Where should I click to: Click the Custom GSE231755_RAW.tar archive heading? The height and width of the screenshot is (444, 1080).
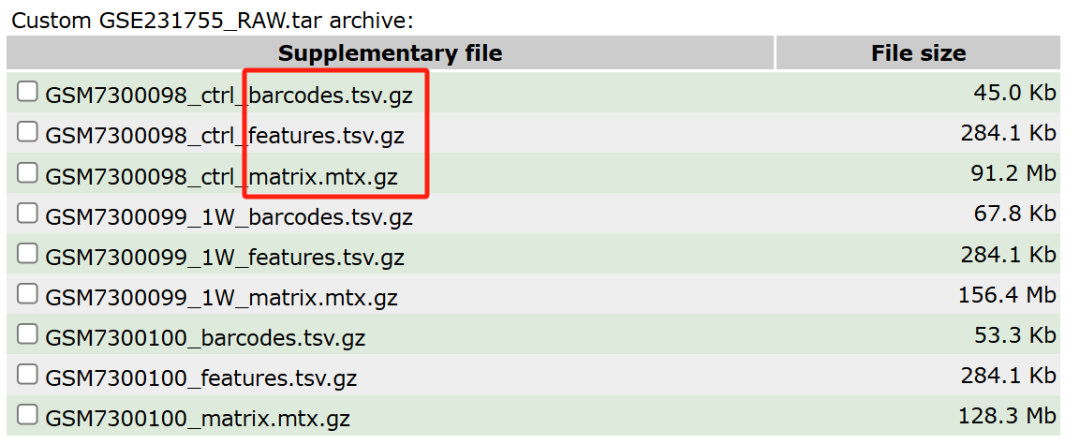(212, 19)
